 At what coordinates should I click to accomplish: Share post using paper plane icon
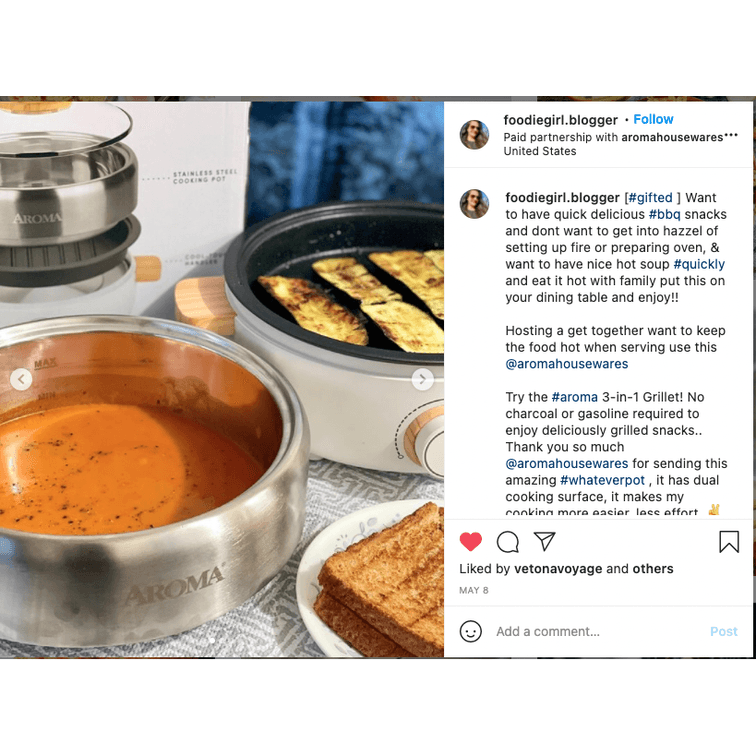pos(545,541)
